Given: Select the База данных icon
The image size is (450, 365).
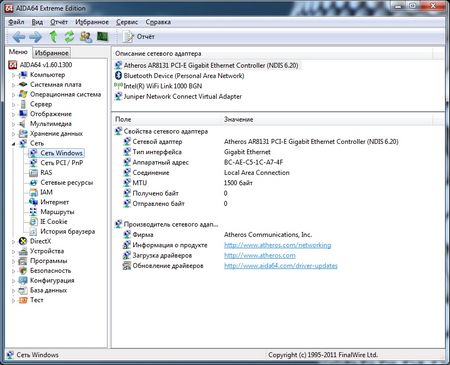Looking at the screenshot, I should (23, 290).
